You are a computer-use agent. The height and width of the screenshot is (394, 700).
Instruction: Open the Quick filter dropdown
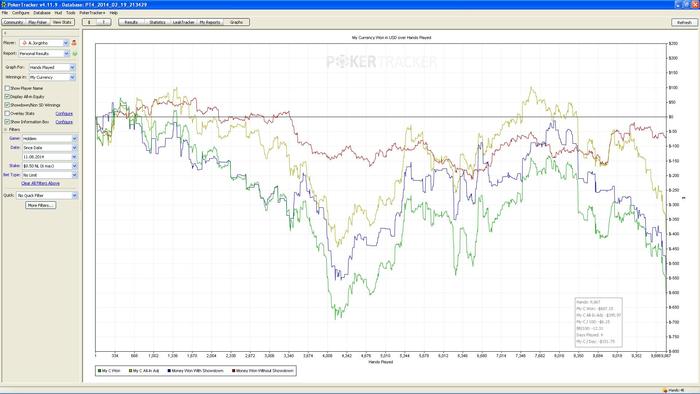(x=47, y=195)
